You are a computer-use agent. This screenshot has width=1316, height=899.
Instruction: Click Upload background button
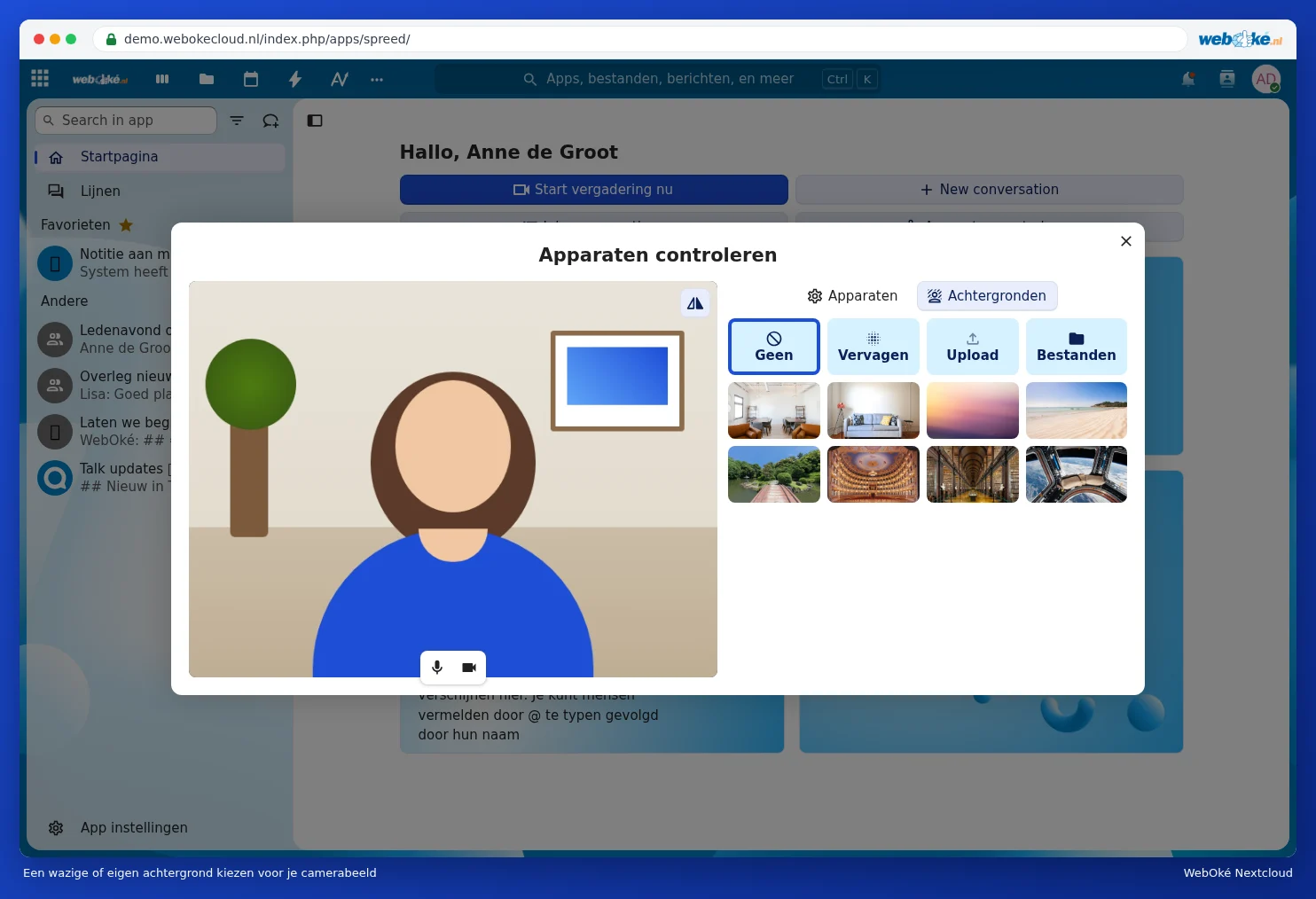point(973,347)
